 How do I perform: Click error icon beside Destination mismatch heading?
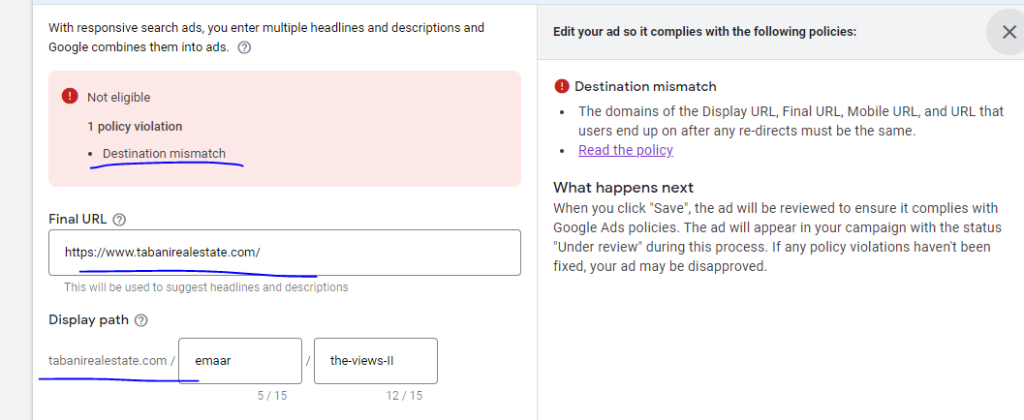coord(561,86)
